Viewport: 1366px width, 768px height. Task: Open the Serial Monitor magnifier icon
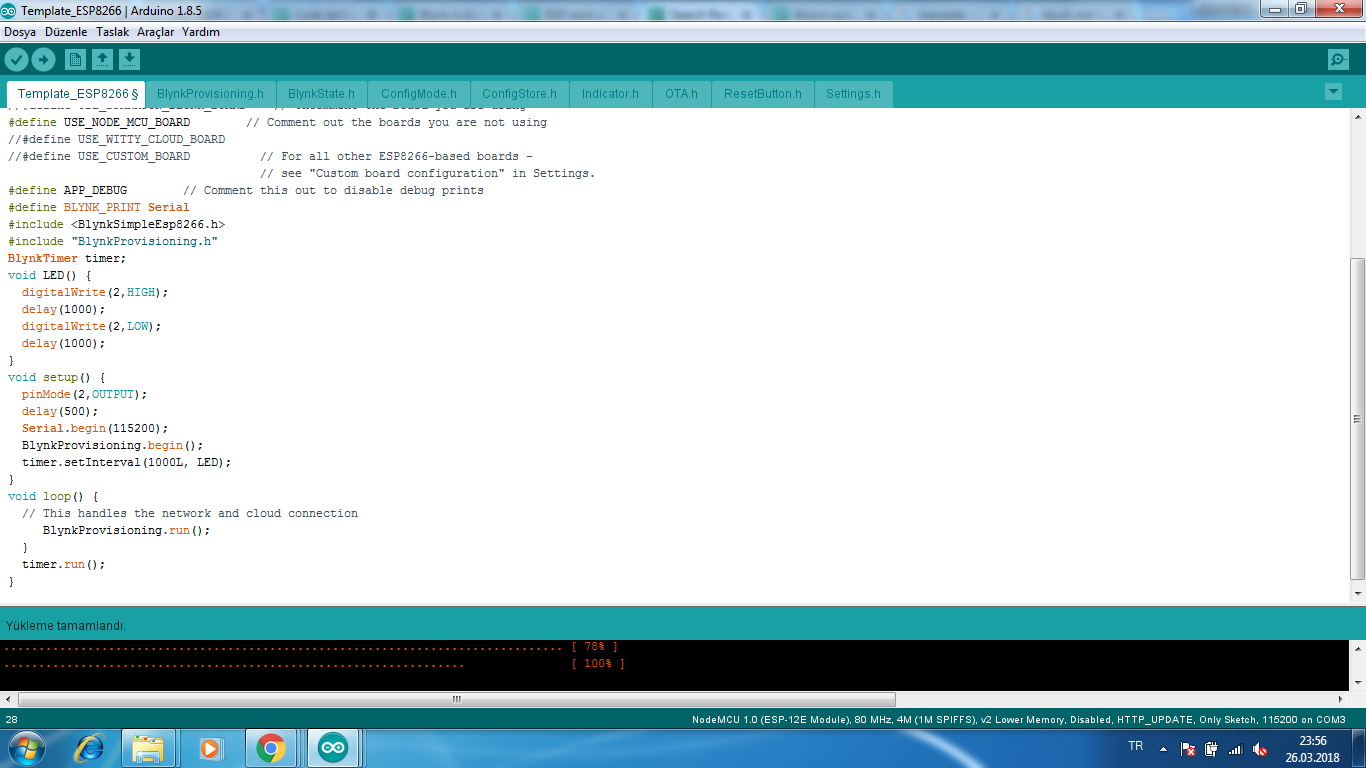click(1338, 60)
